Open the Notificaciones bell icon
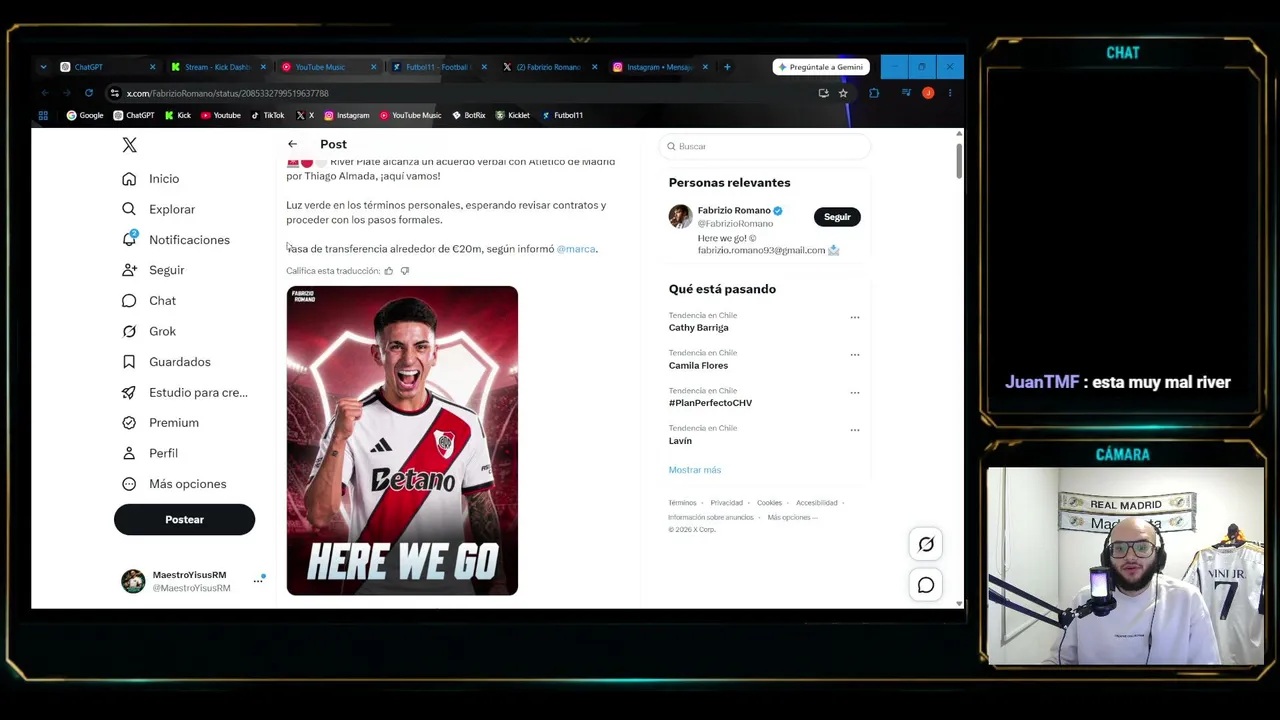Viewport: 1280px width, 720px height. [x=129, y=240]
